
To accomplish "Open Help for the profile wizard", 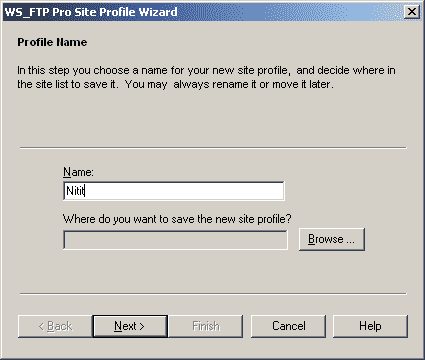I will [370, 326].
